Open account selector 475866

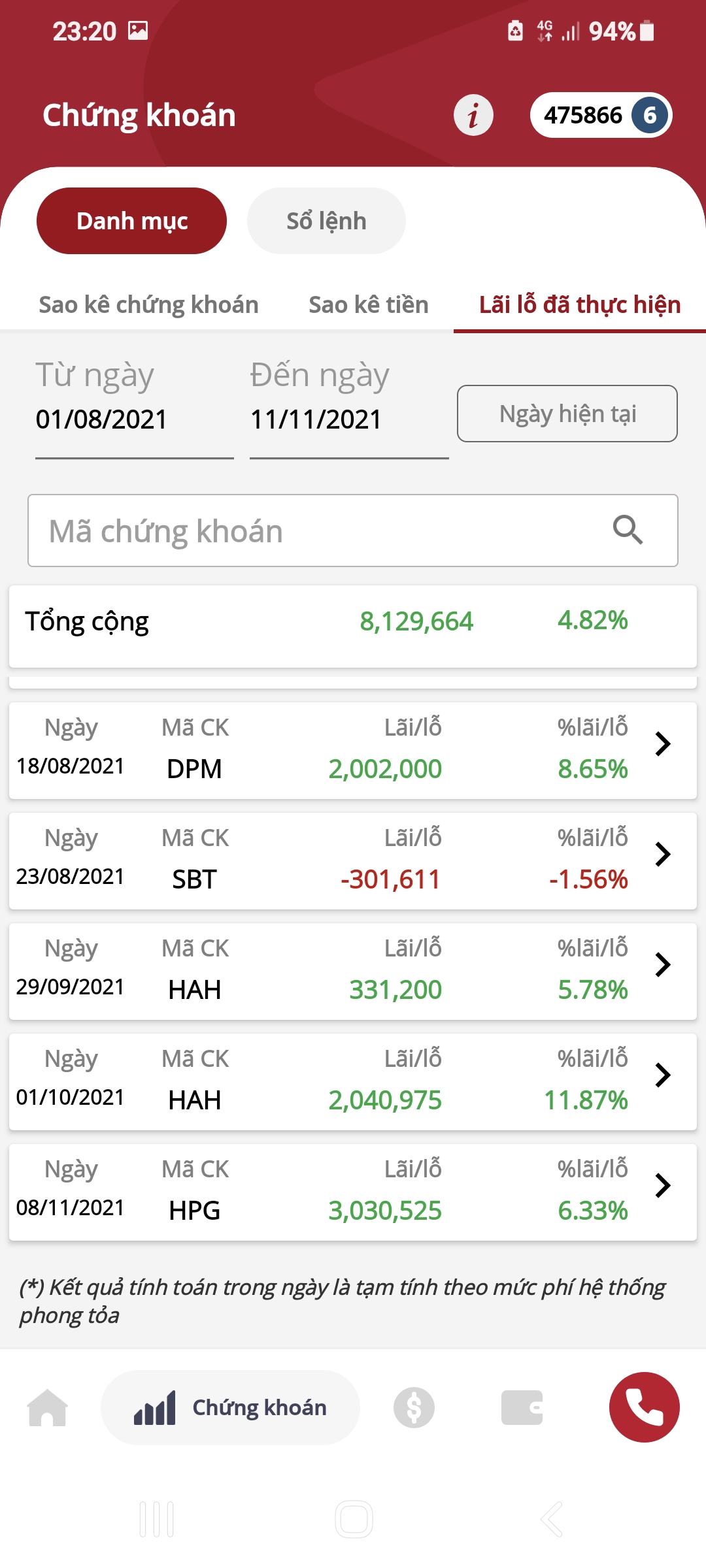coord(601,116)
